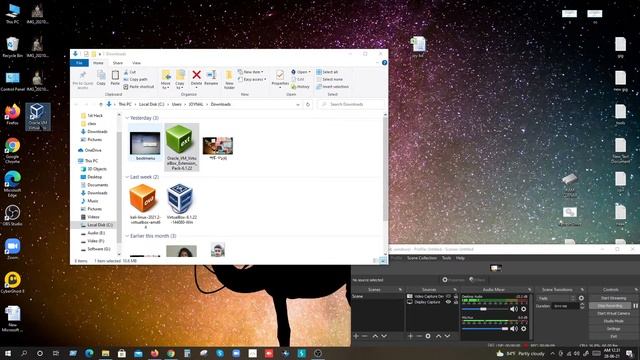Expand the Easy access dropdown
This screenshot has height=360, width=640.
tap(252, 80)
